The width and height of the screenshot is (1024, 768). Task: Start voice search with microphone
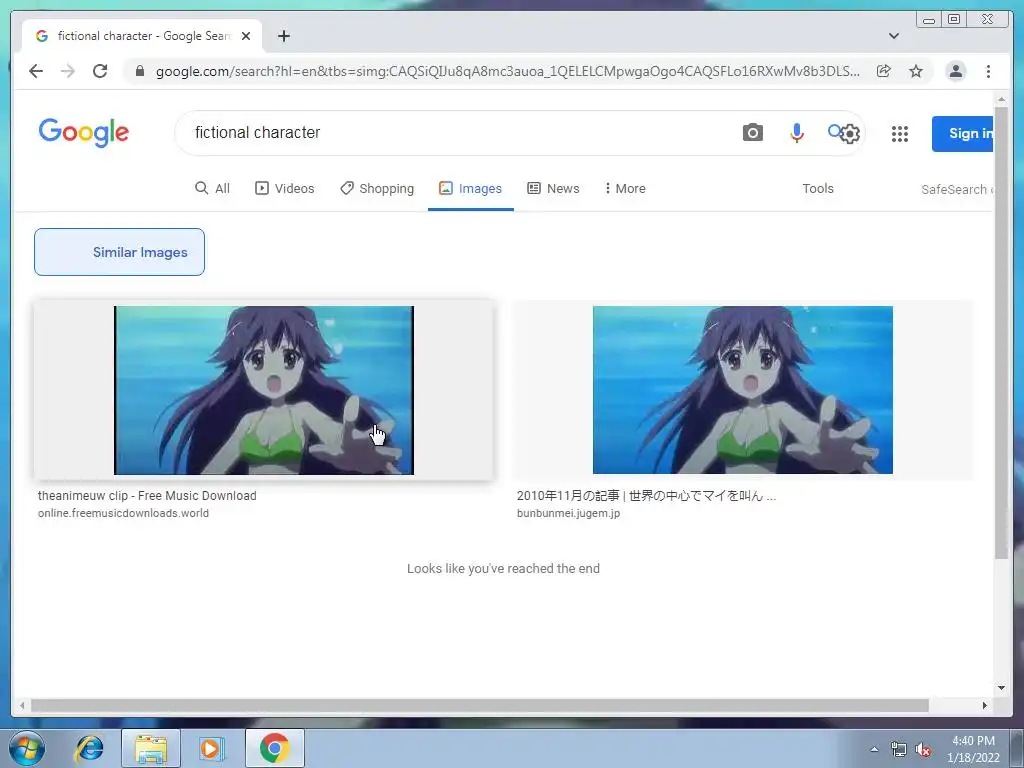[797, 133]
